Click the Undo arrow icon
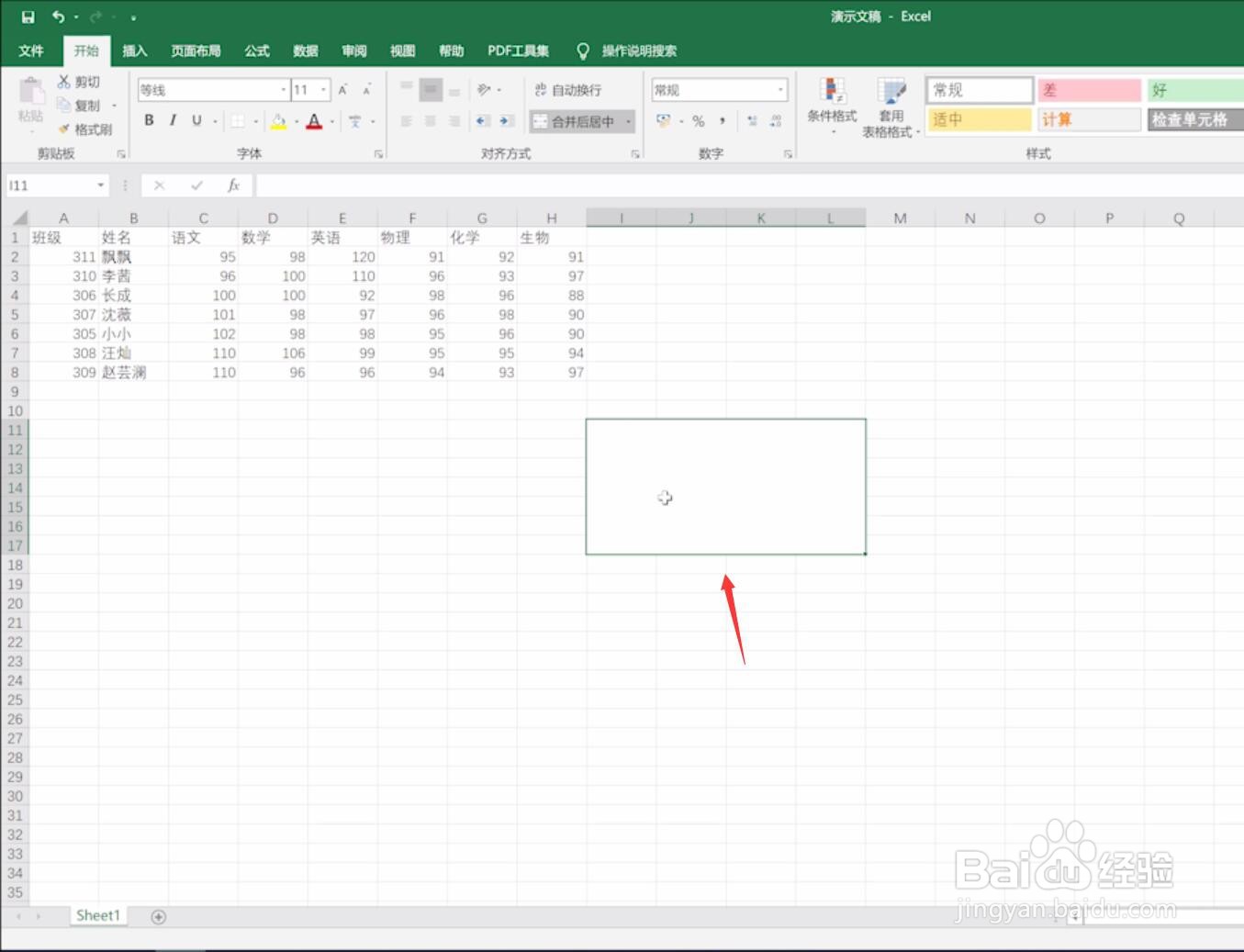 pos(59,17)
